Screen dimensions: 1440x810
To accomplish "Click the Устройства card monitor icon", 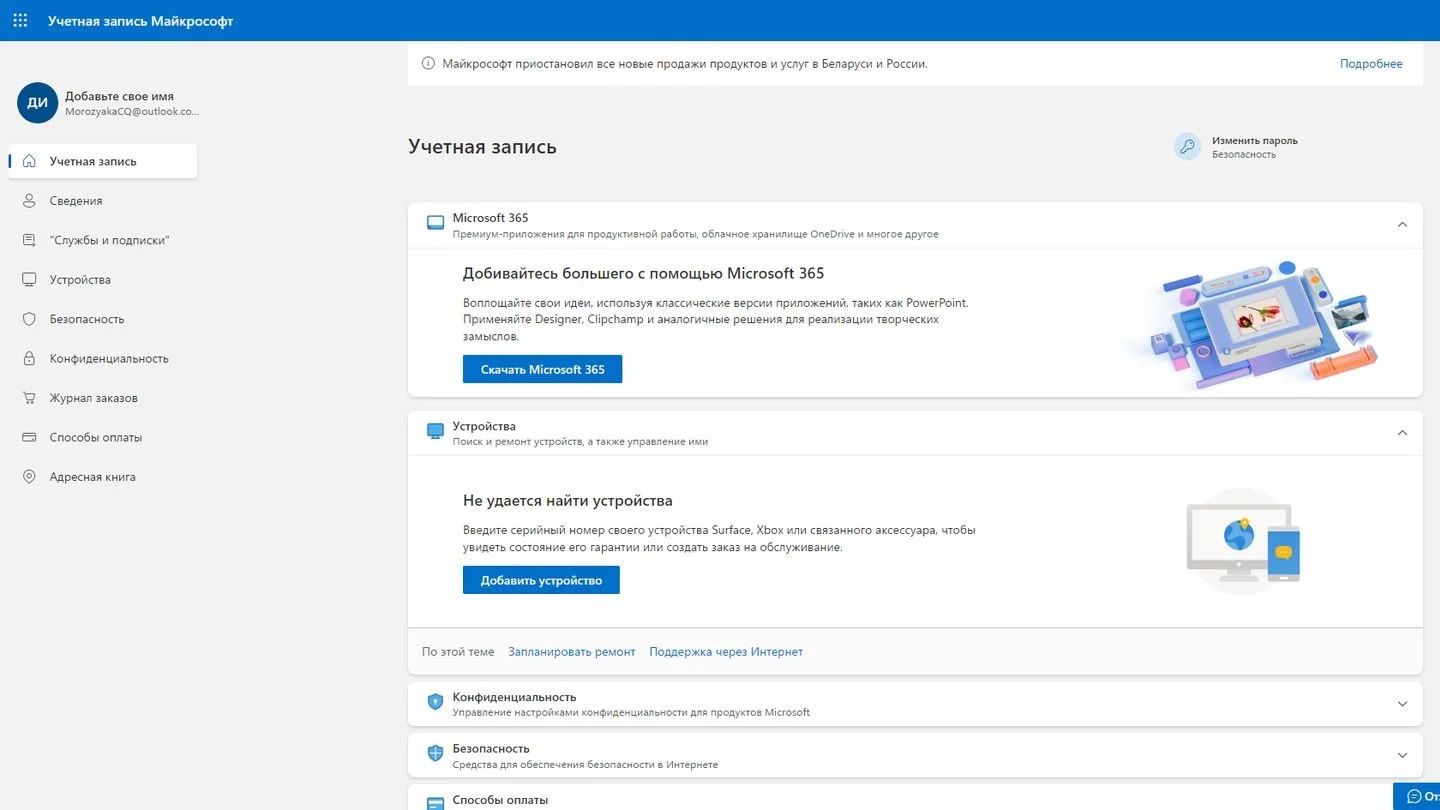I will [x=435, y=431].
